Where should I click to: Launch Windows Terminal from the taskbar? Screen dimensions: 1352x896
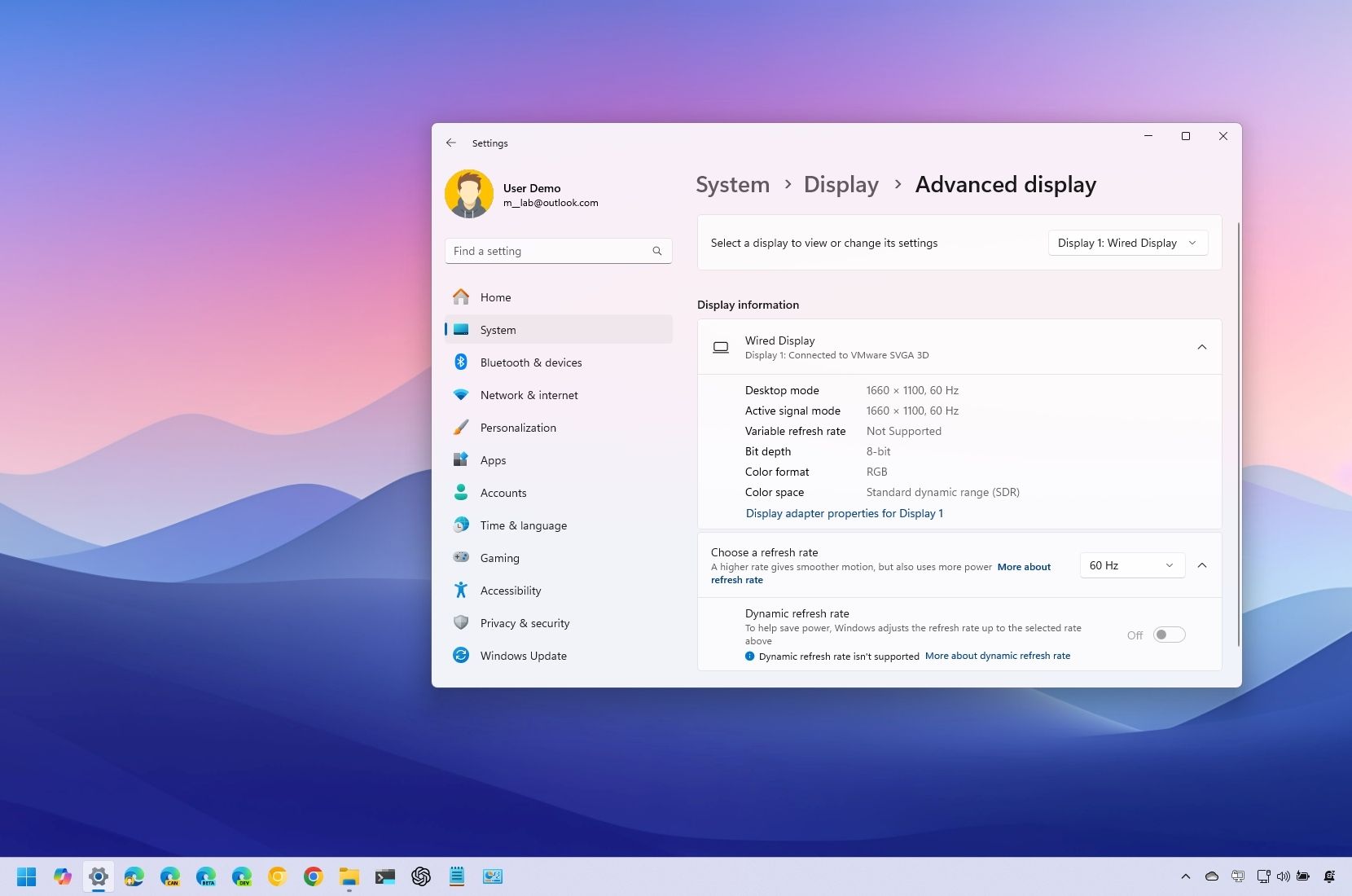click(385, 876)
